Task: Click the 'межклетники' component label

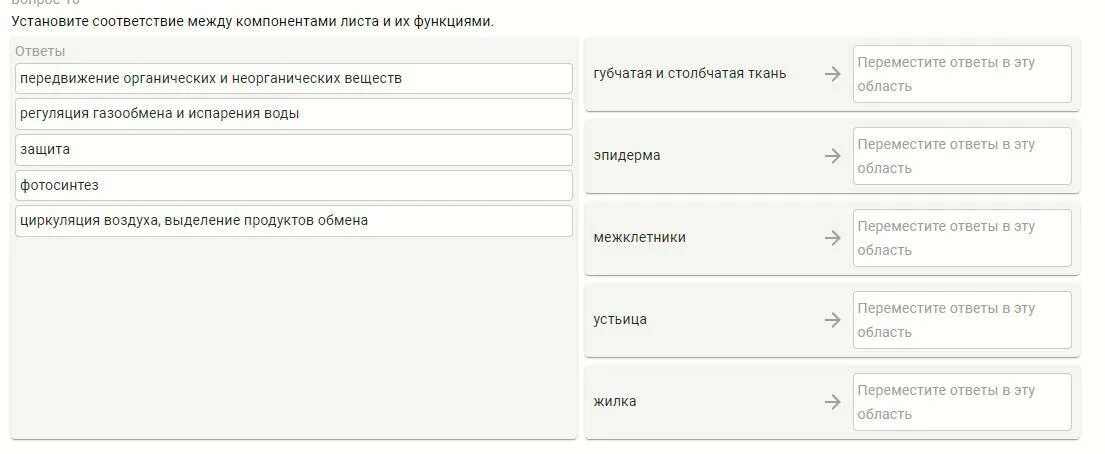Action: 639,238
